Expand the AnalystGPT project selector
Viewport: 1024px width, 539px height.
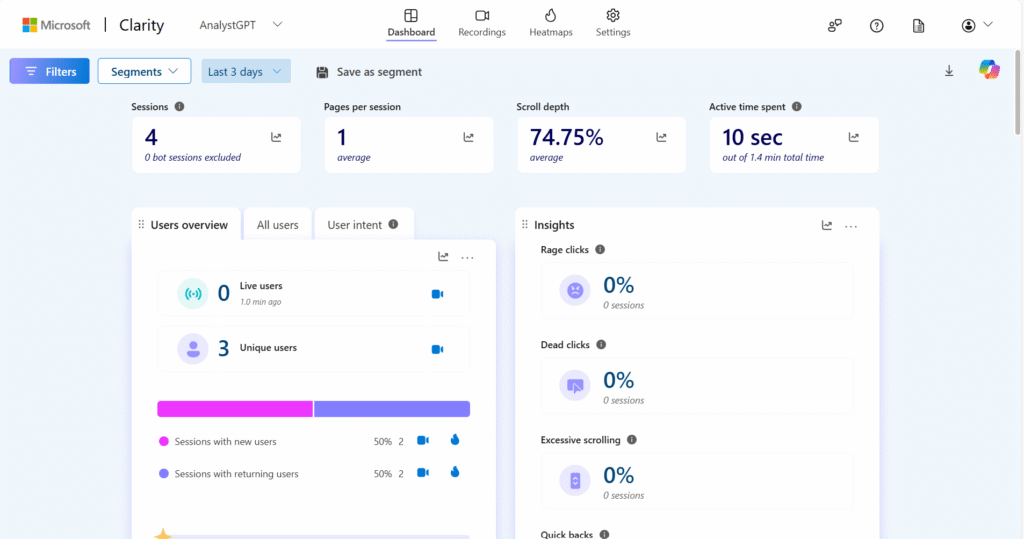pyautogui.click(x=227, y=24)
